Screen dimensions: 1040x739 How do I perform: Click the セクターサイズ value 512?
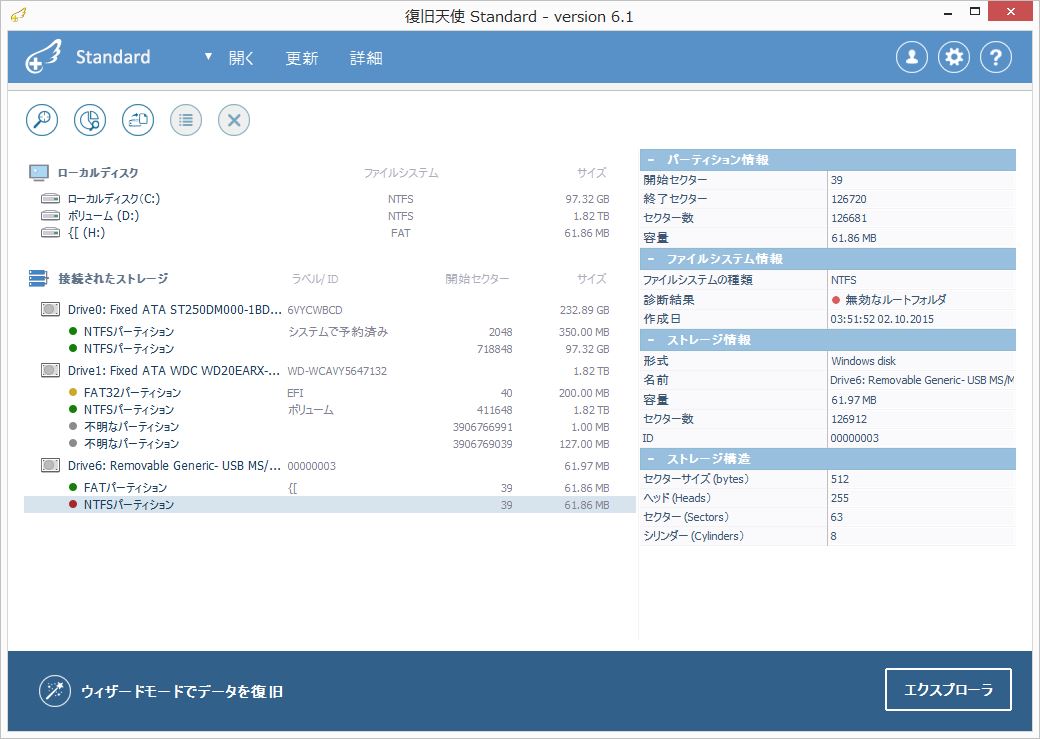click(840, 479)
